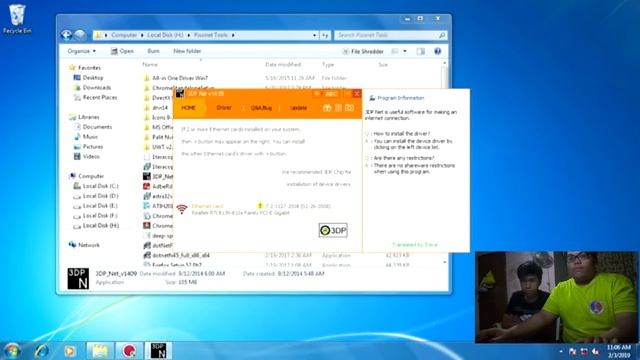The height and width of the screenshot is (360, 640).
Task: Click the Translated by link in 3DP Net
Action: tap(415, 245)
